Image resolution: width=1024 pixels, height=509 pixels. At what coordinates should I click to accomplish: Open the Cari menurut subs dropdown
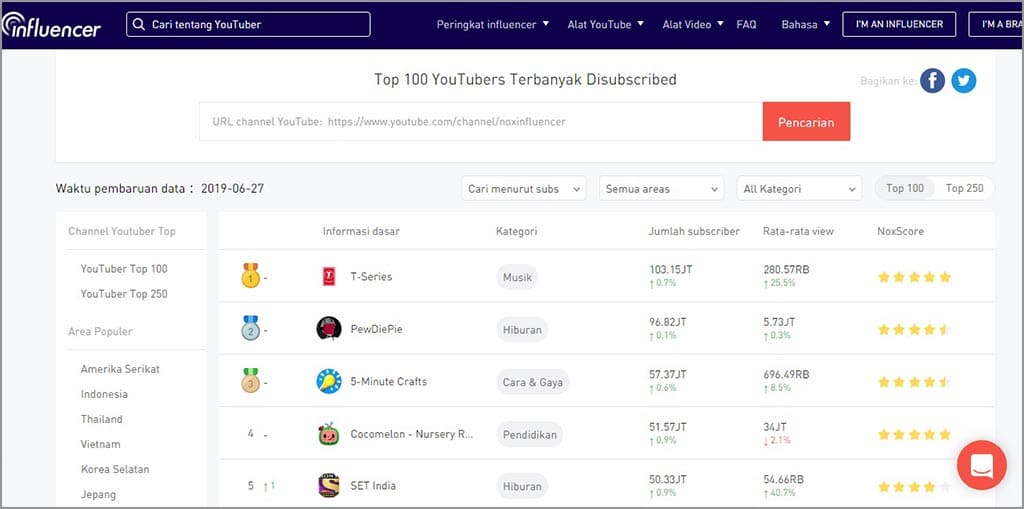click(x=525, y=189)
